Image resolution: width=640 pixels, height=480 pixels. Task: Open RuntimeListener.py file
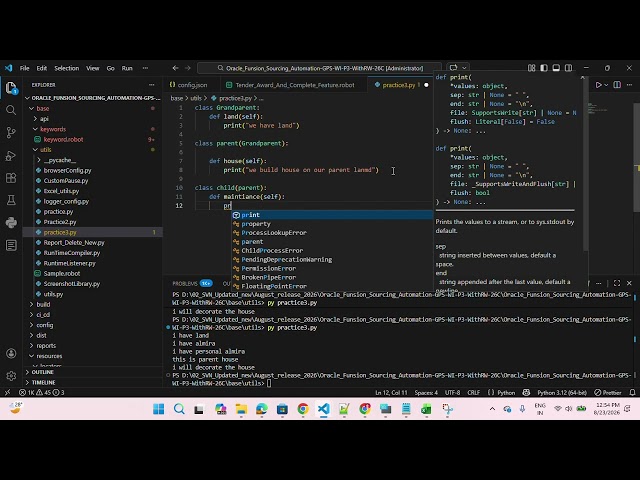point(69,263)
